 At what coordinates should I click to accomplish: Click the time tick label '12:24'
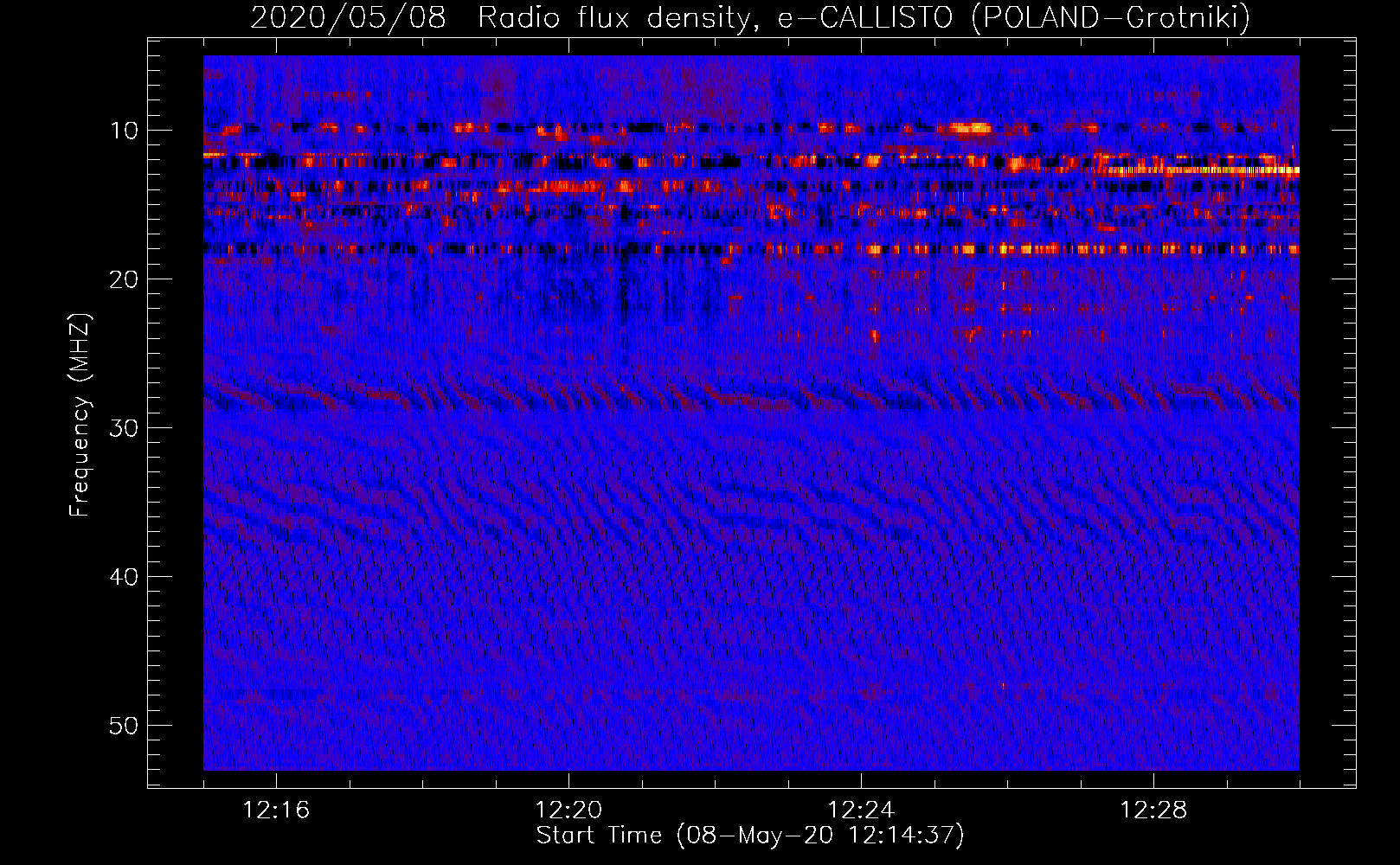click(861, 811)
